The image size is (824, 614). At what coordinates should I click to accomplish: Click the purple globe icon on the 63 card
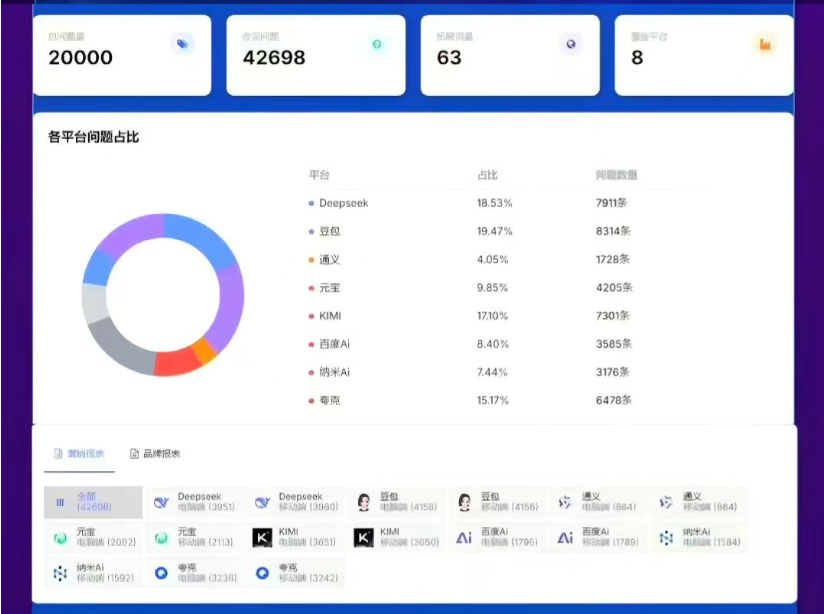pyautogui.click(x=571, y=44)
